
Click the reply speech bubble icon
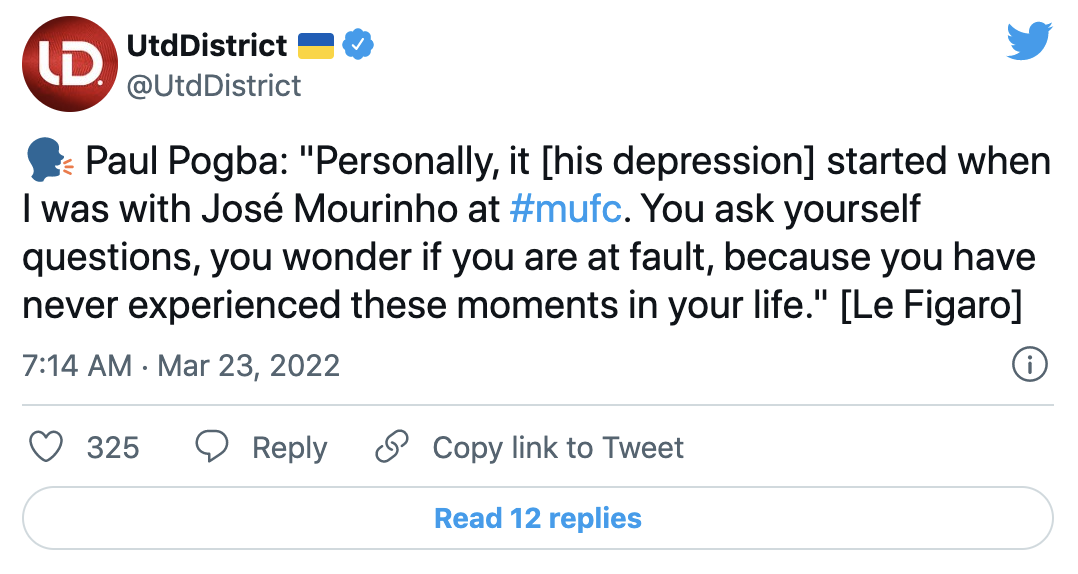tap(211, 447)
